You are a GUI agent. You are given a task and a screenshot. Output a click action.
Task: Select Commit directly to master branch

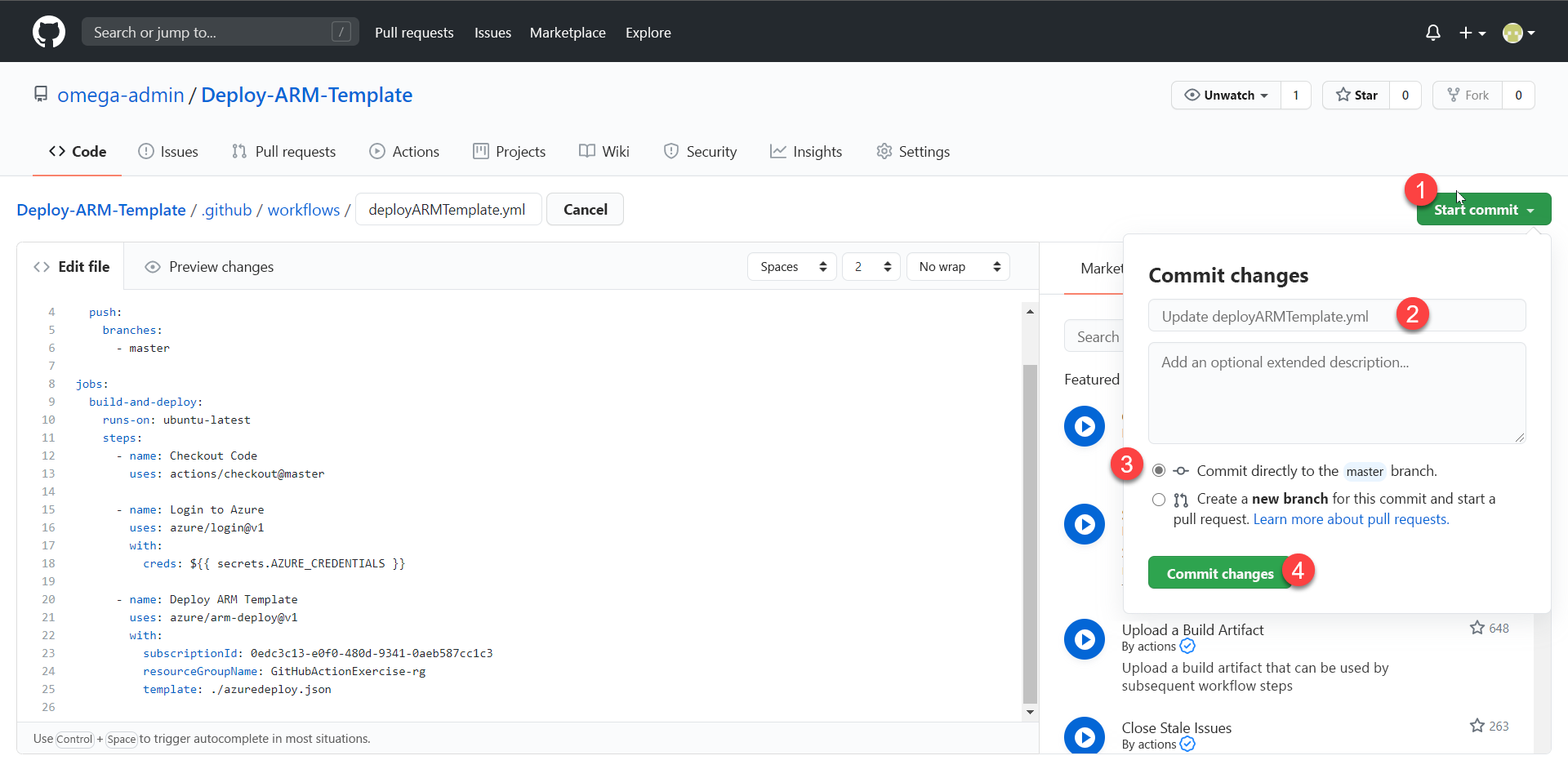pyautogui.click(x=1159, y=471)
